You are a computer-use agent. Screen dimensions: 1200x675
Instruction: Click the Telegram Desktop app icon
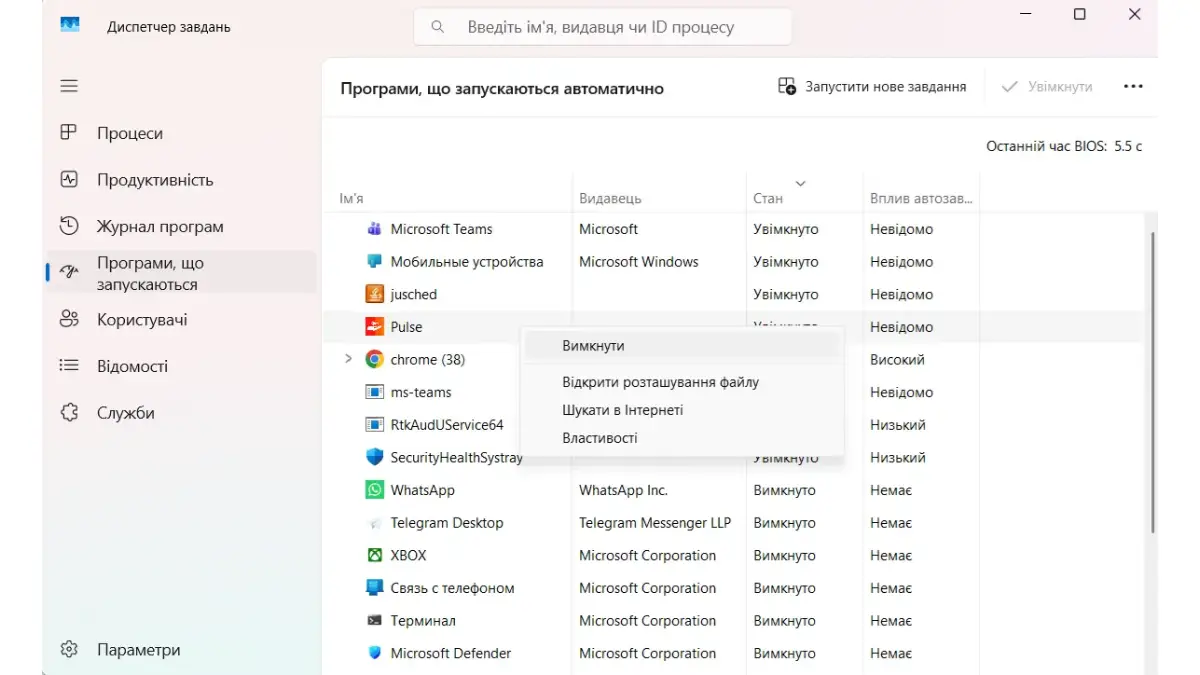[x=375, y=523]
